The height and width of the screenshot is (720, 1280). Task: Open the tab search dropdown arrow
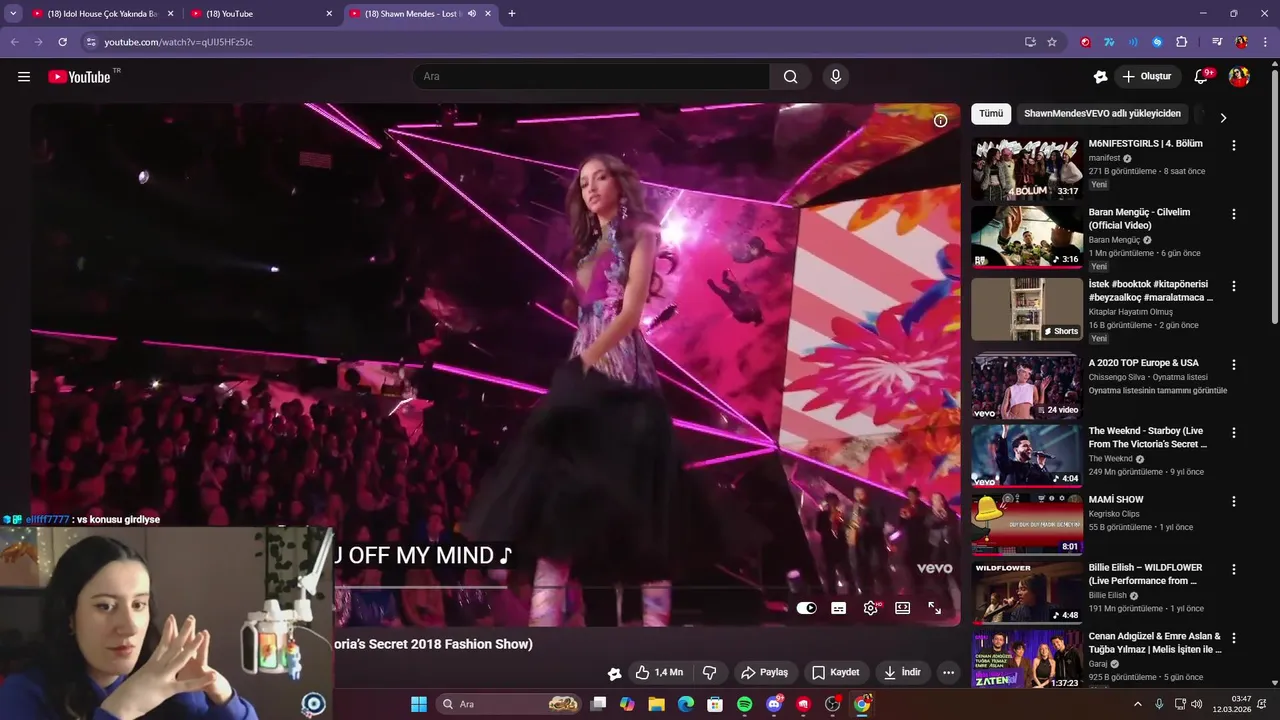pyautogui.click(x=13, y=14)
